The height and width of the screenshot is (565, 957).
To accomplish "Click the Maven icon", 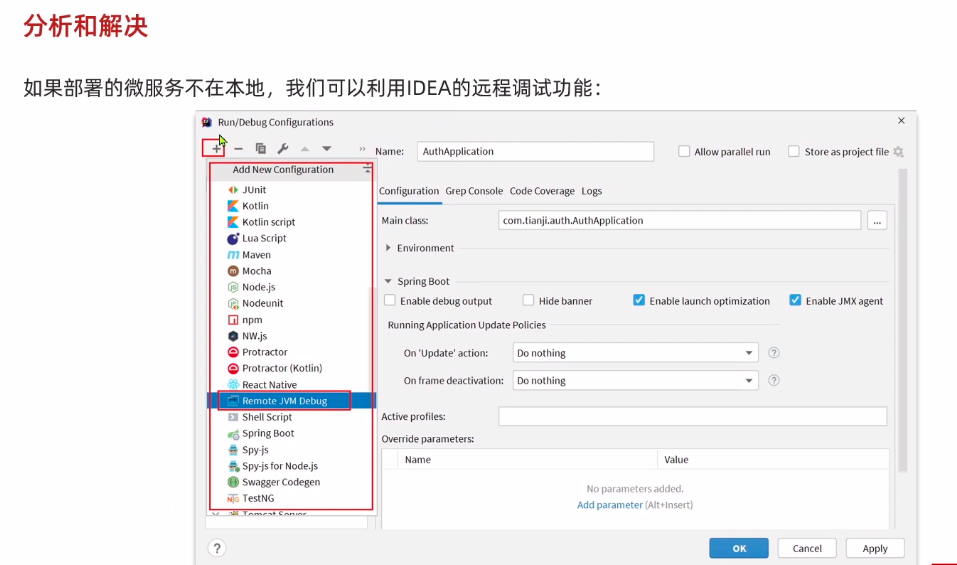I will (233, 255).
